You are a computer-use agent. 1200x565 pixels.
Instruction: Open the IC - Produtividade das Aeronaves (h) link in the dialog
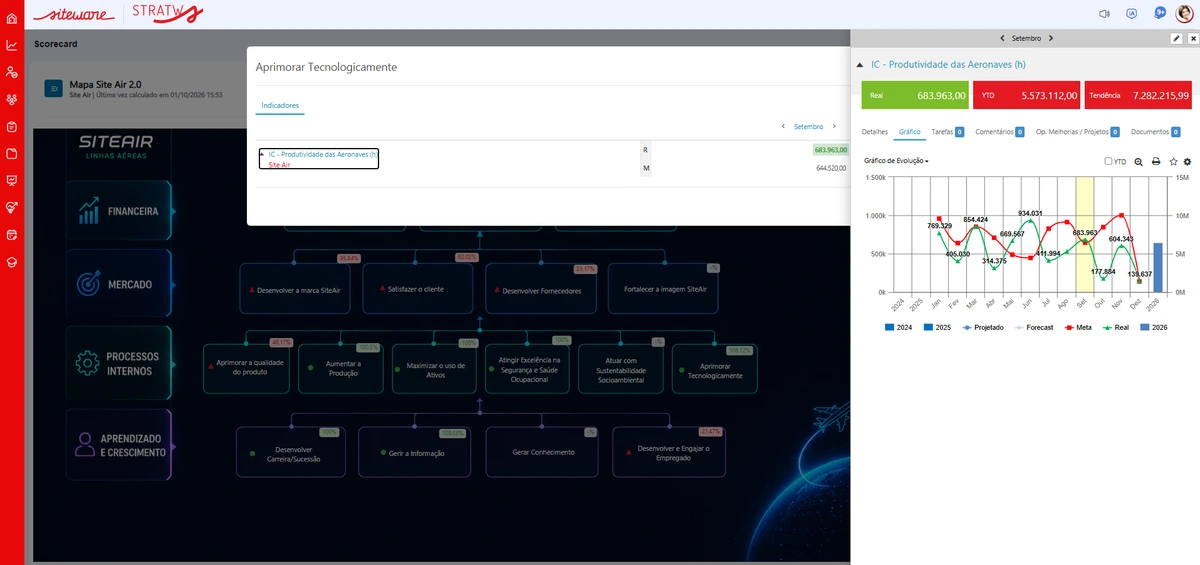pyautogui.click(x=323, y=154)
